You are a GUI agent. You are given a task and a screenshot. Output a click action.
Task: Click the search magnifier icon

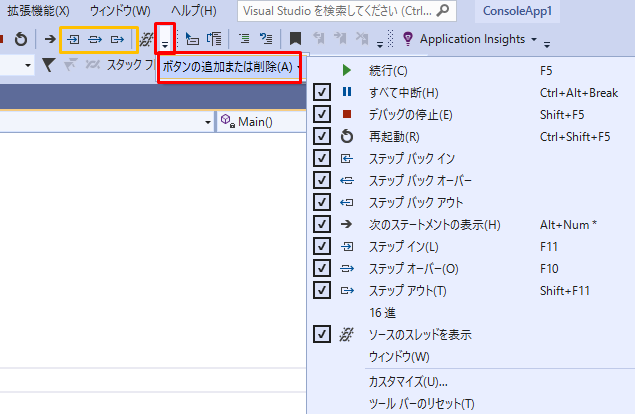[443, 11]
